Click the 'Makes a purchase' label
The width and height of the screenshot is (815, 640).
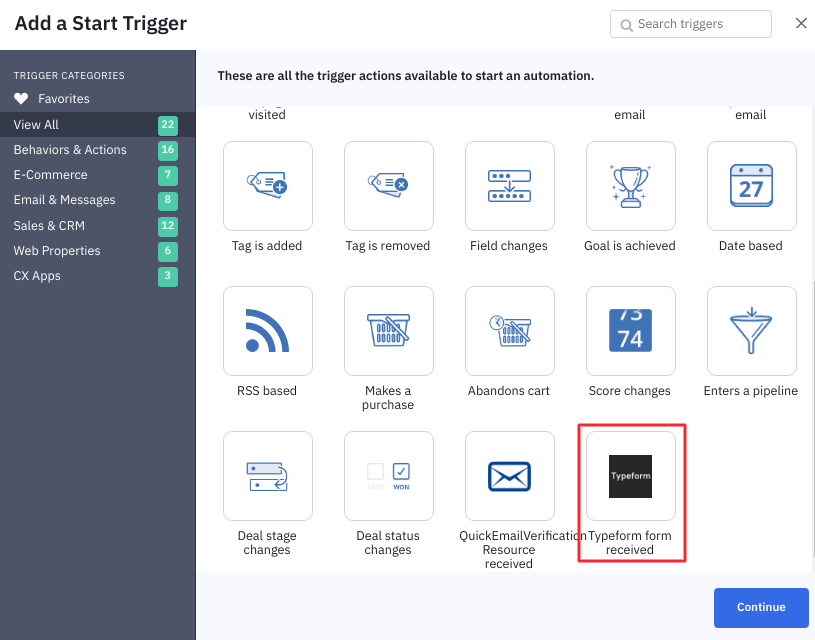[388, 398]
